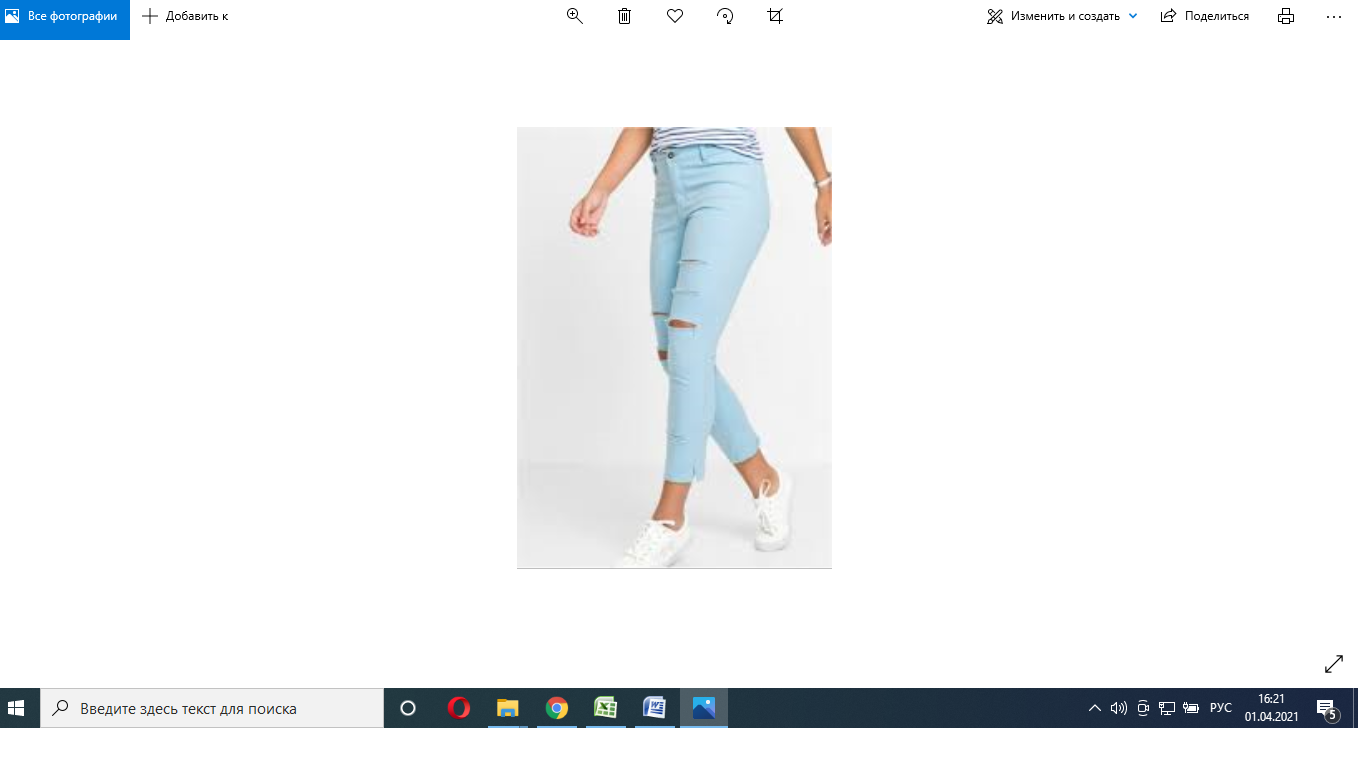Click the jeans photo in viewer
1366x768 pixels.
tap(674, 347)
